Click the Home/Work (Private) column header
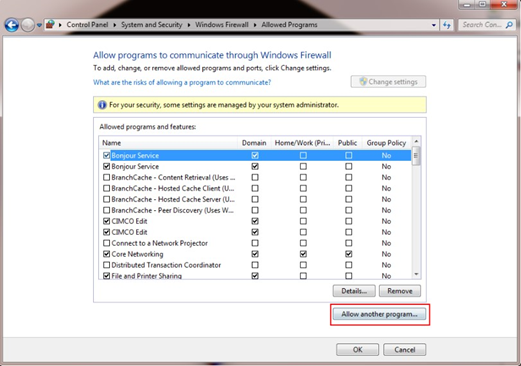Image resolution: width=521 pixels, height=366 pixels. (x=302, y=143)
